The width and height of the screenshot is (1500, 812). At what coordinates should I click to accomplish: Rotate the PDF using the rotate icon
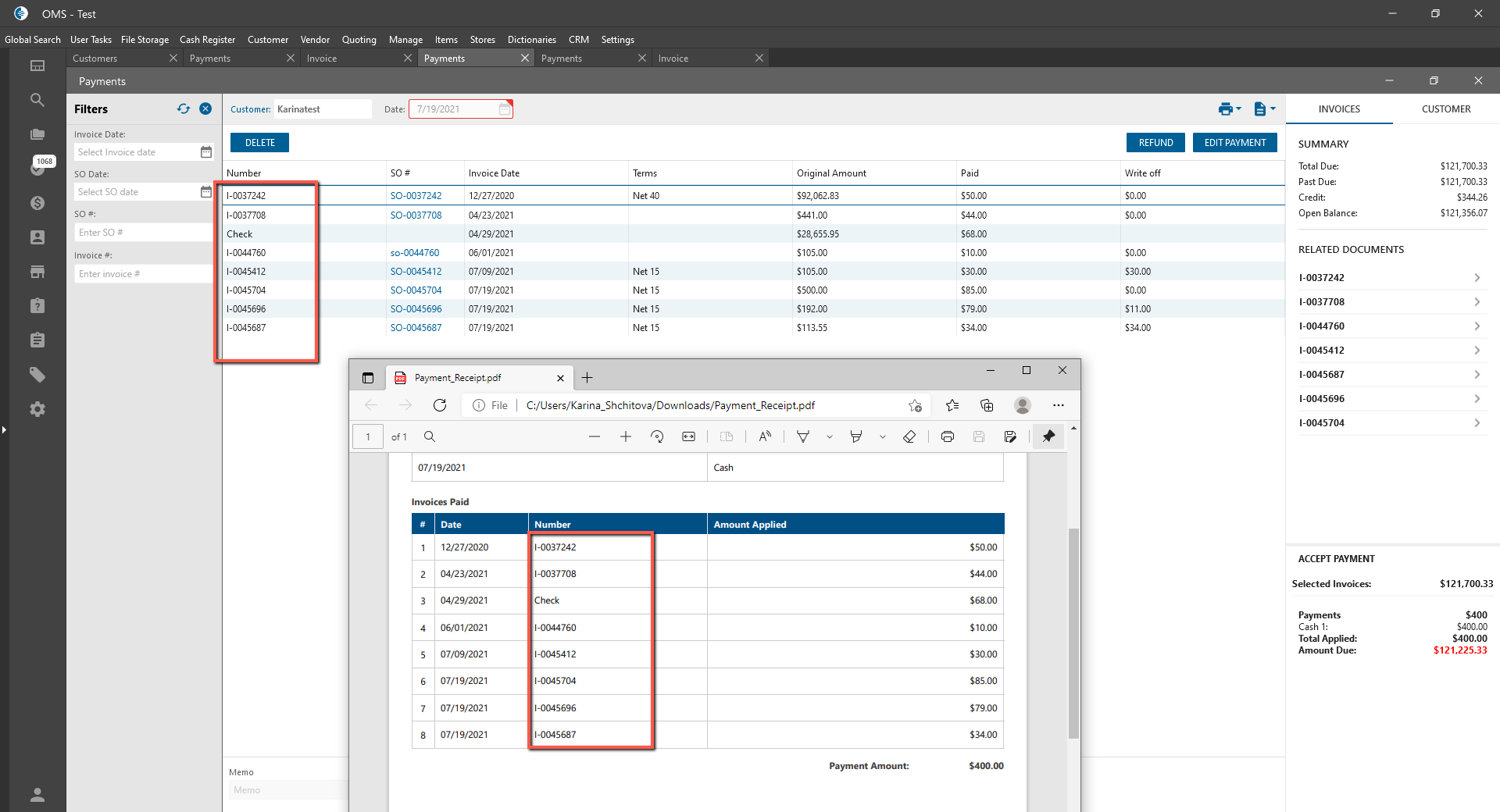pos(657,436)
